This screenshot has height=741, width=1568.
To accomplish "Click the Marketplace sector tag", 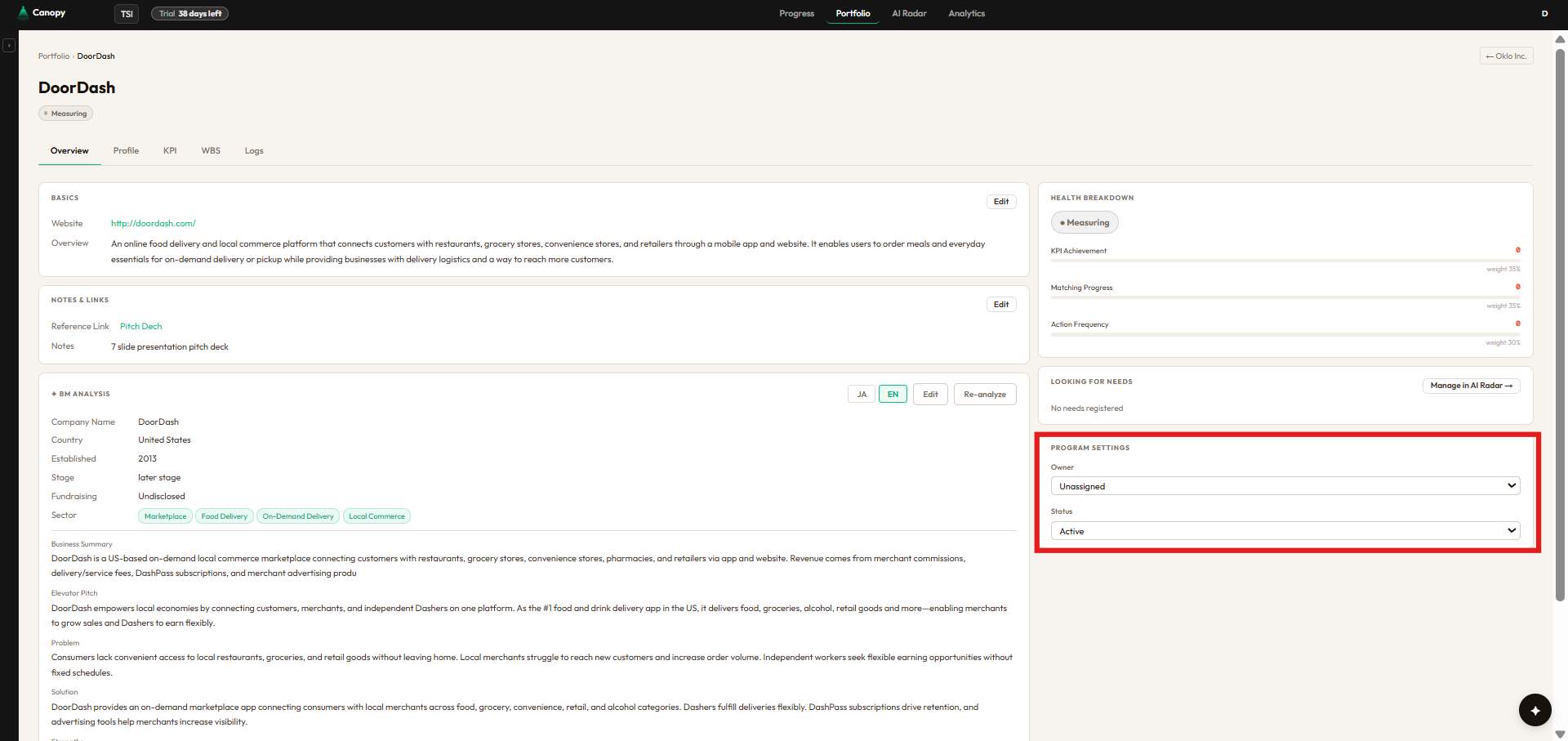I will click(165, 516).
